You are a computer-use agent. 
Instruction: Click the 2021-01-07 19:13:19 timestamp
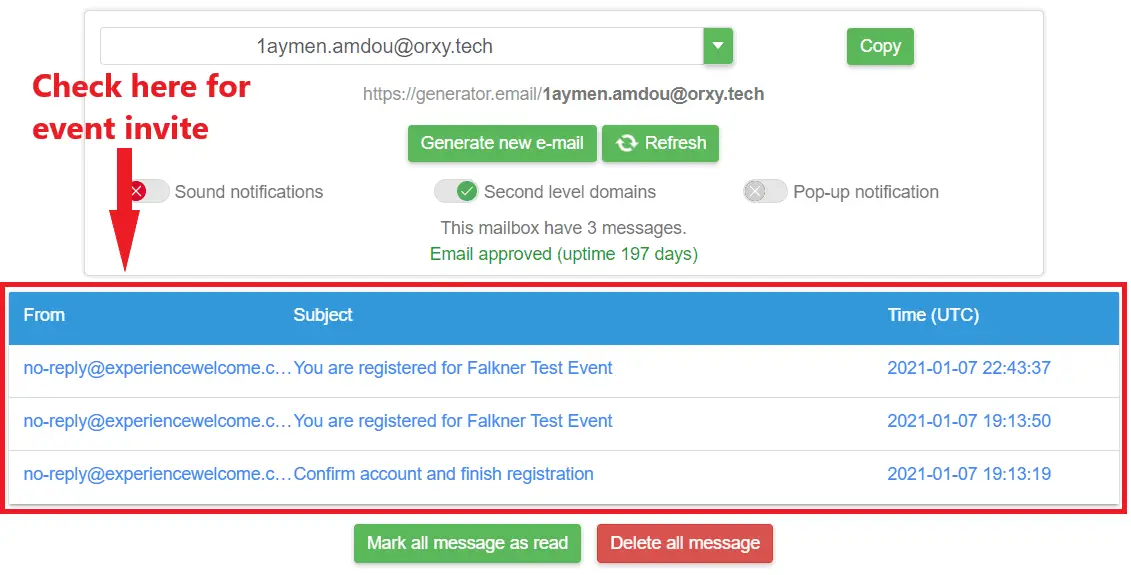pyautogui.click(x=969, y=474)
